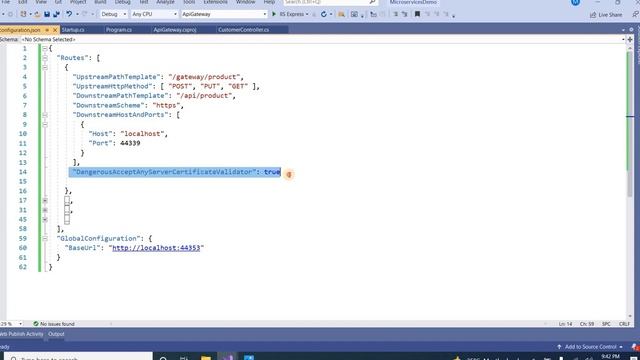Click the Undo arrow icon
The image size is (640, 360).
(x=69, y=14)
